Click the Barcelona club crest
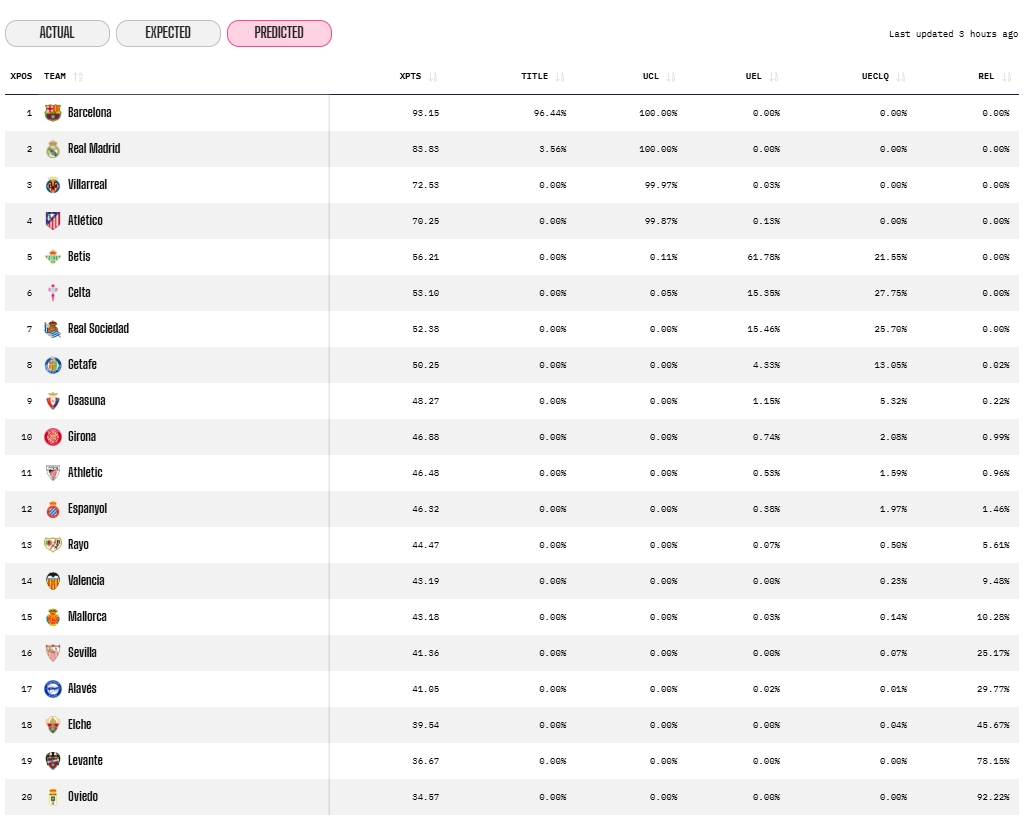This screenshot has height=818, width=1027. pos(53,113)
